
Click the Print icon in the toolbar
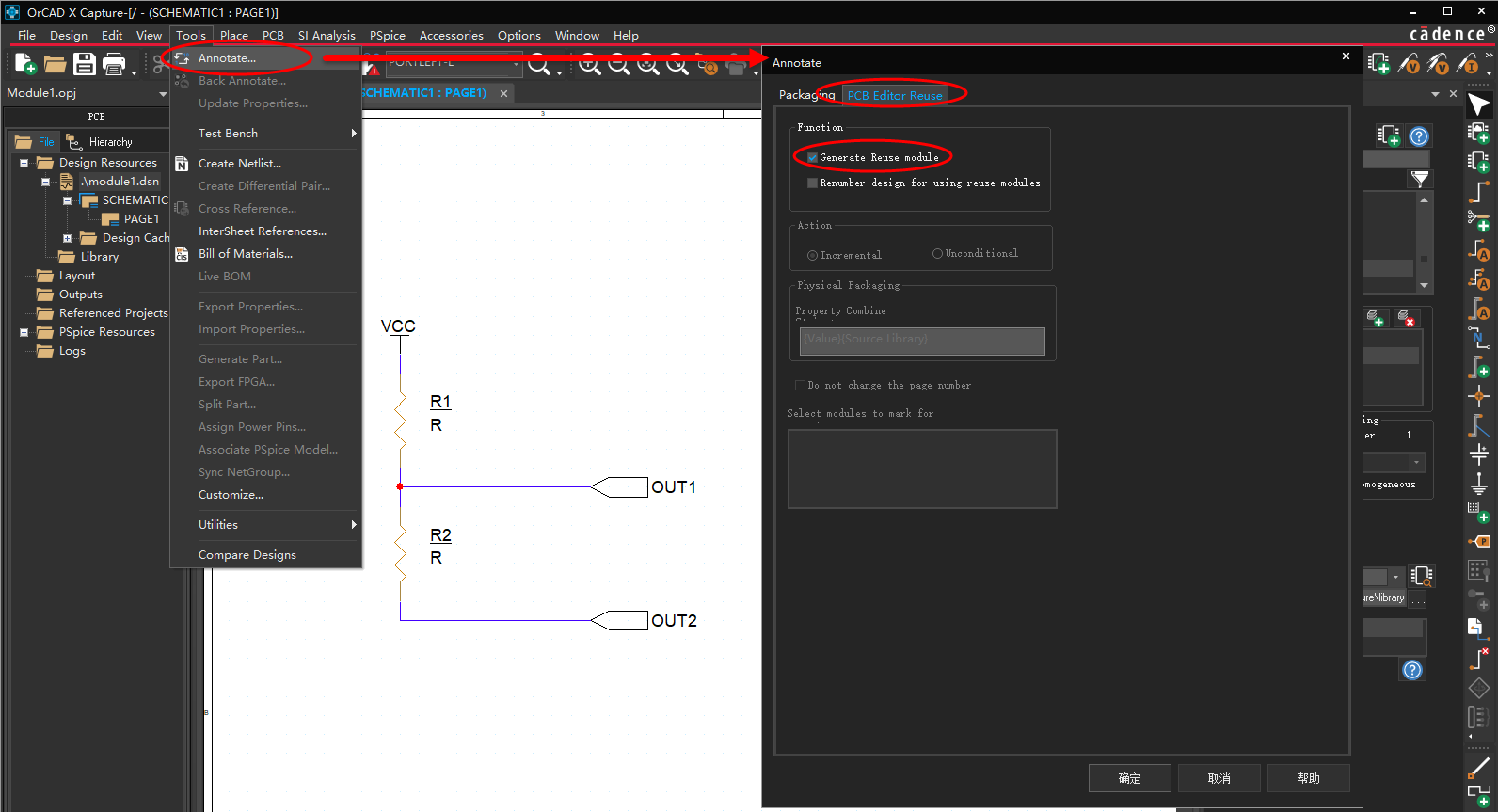coord(114,64)
